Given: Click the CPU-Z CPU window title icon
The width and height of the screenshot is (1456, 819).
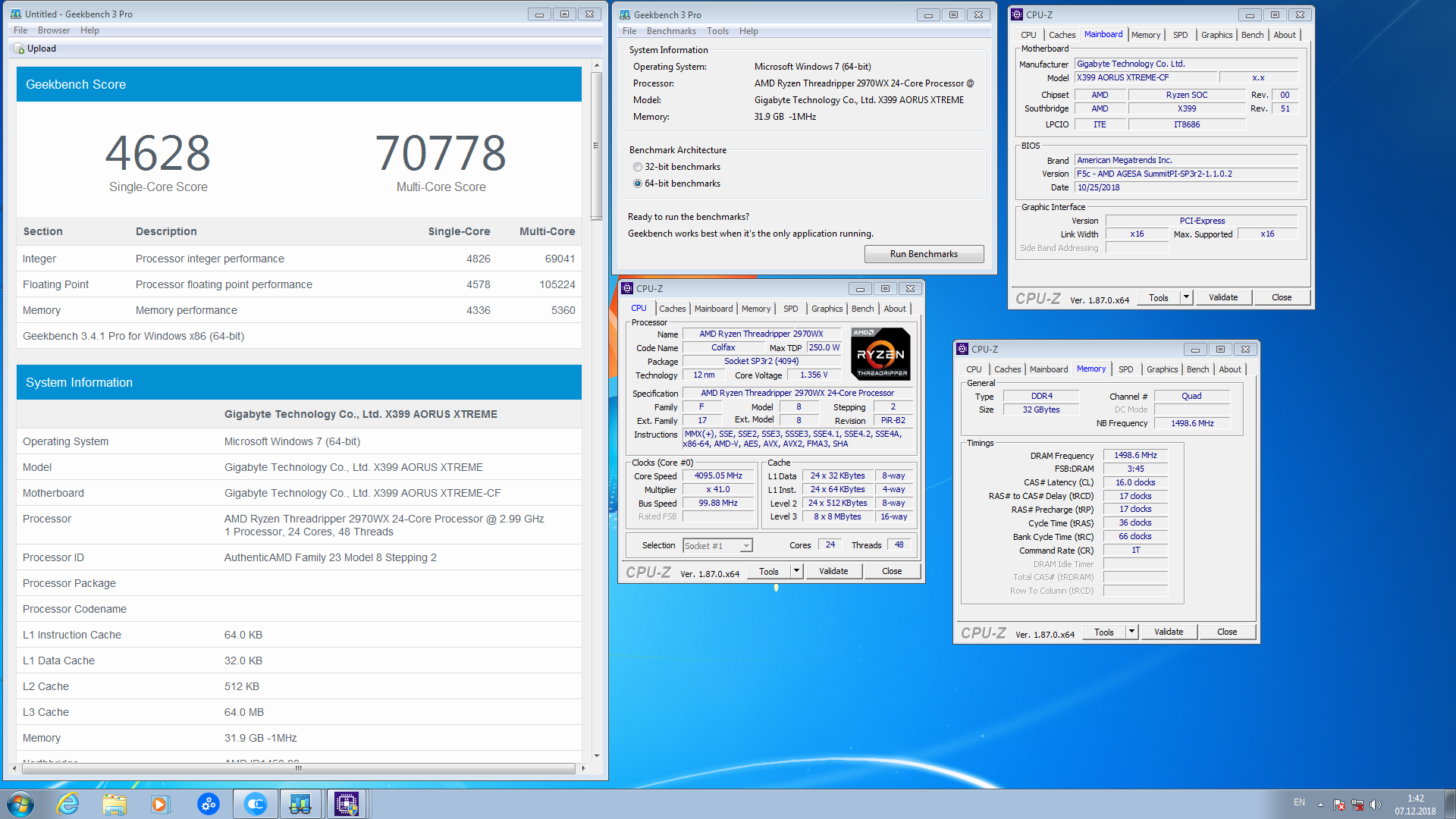Looking at the screenshot, I should [627, 288].
